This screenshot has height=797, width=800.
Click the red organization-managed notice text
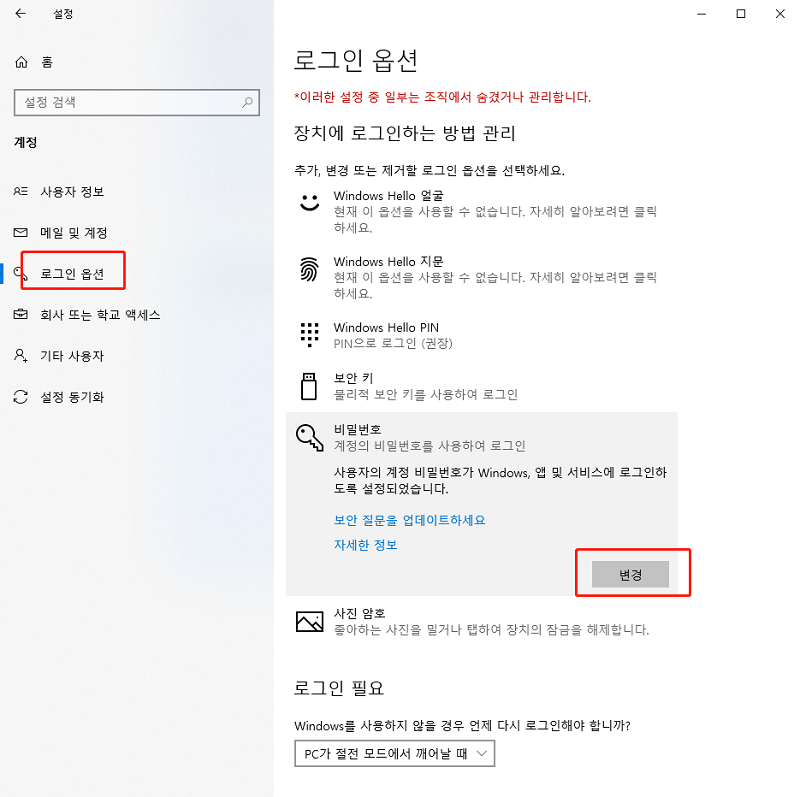tap(442, 97)
